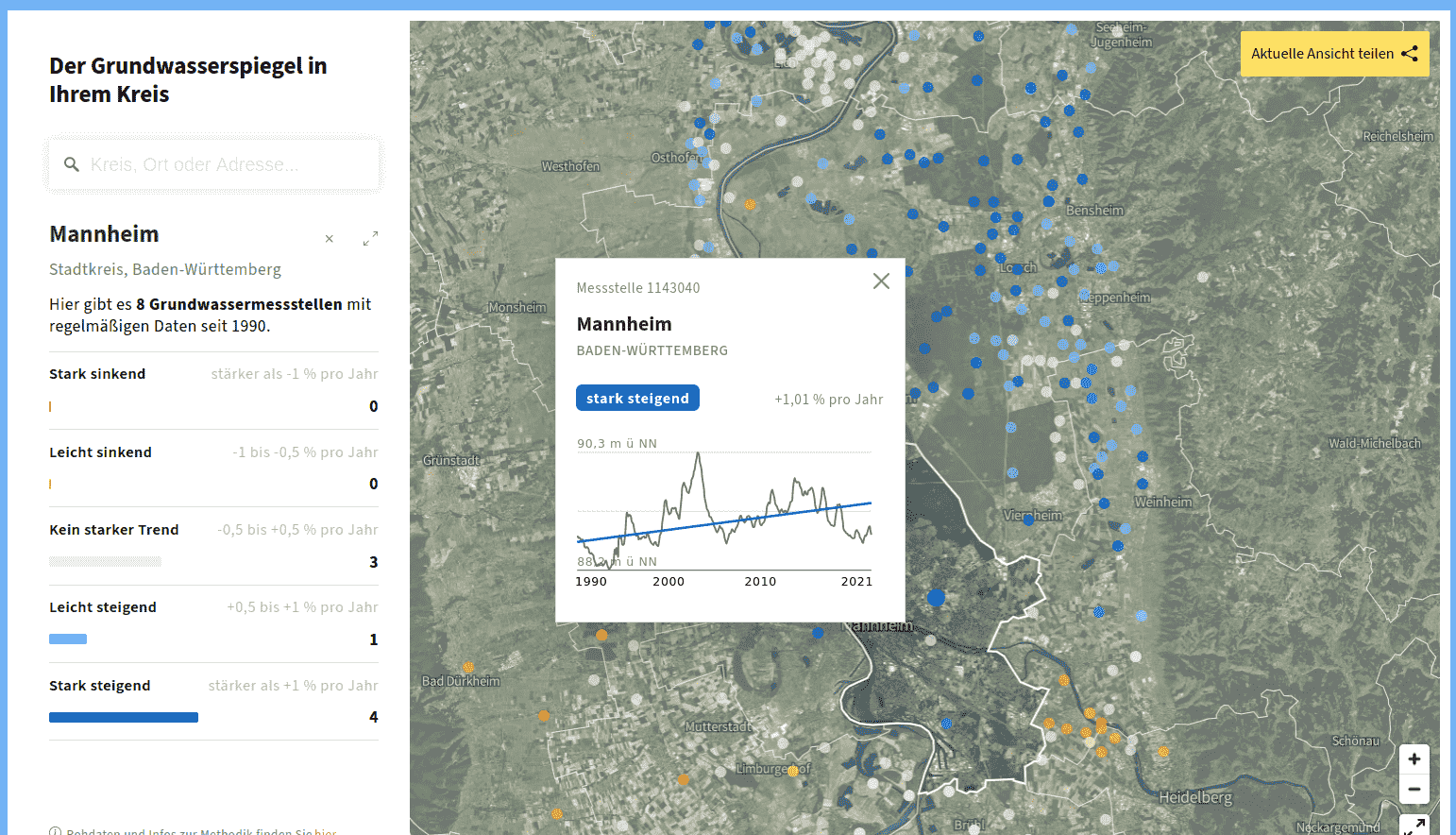The image size is (1456, 835).
Task: Click the blue point on Viernheim label
Action: [x=1028, y=519]
